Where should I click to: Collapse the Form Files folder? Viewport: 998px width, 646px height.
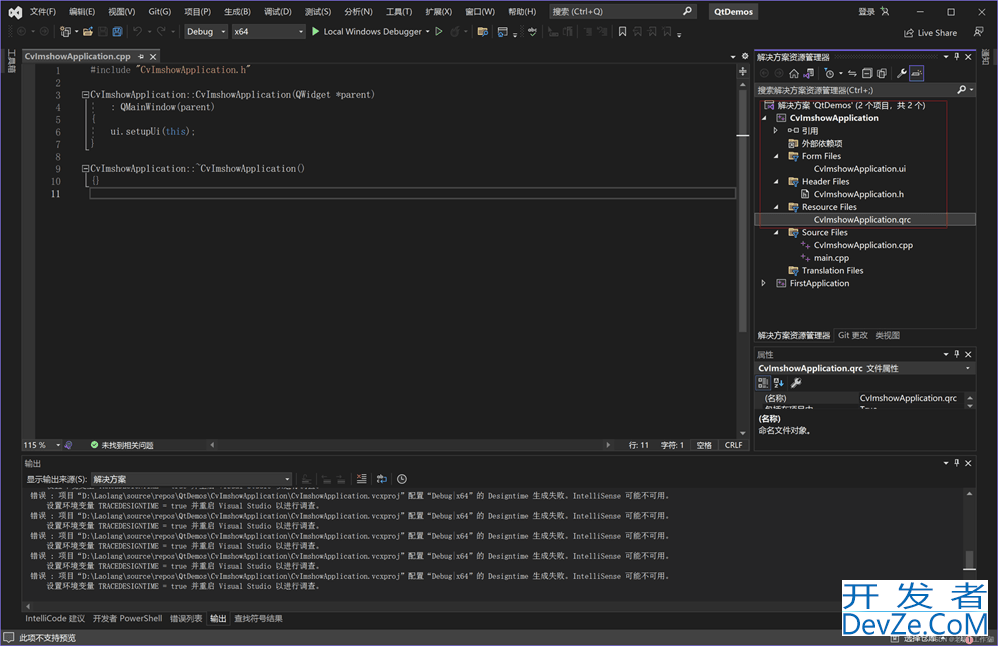pyautogui.click(x=776, y=156)
